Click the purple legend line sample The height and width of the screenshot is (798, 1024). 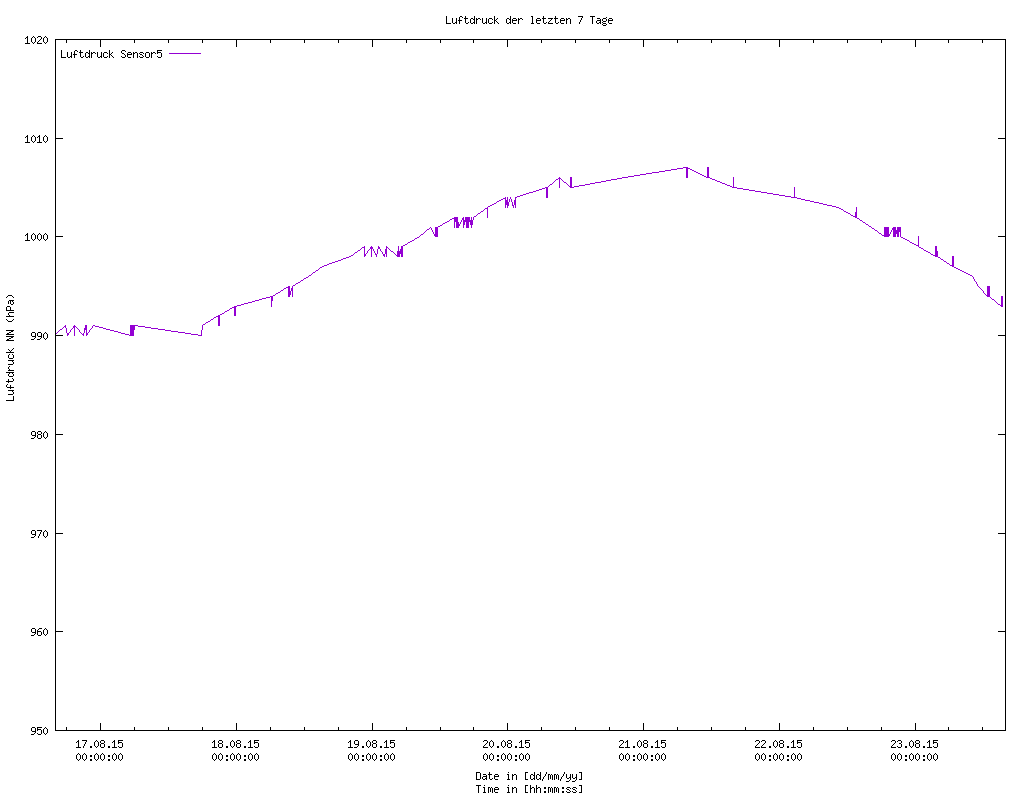[185, 54]
